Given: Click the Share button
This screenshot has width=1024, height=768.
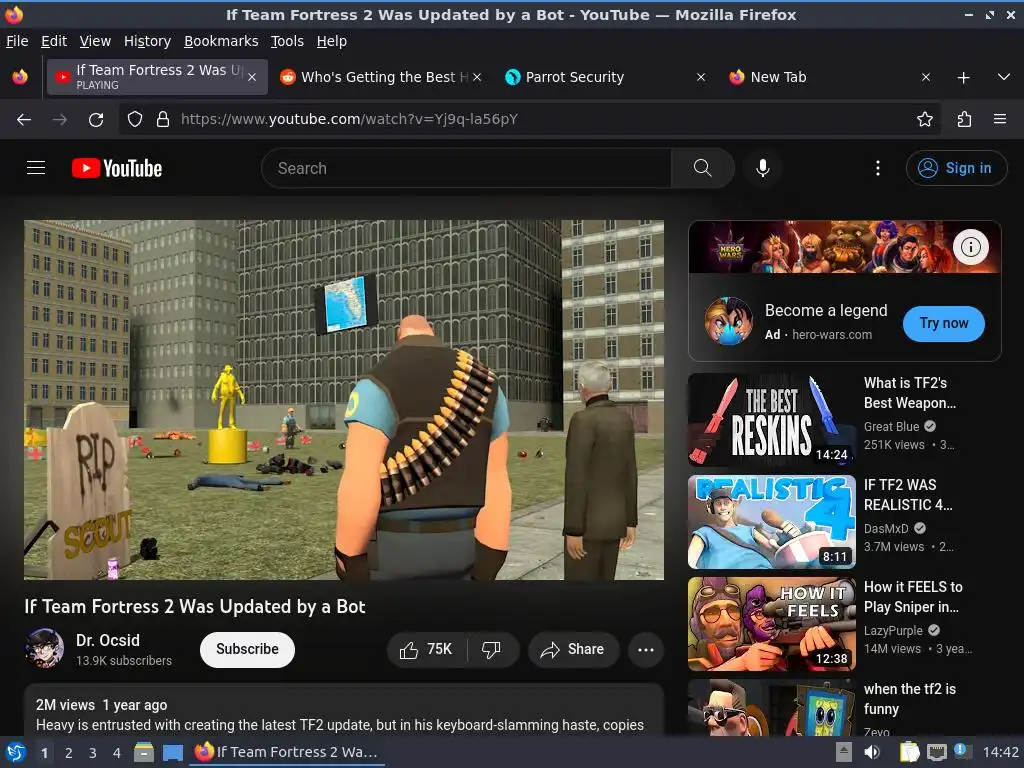Looking at the screenshot, I should tap(573, 649).
